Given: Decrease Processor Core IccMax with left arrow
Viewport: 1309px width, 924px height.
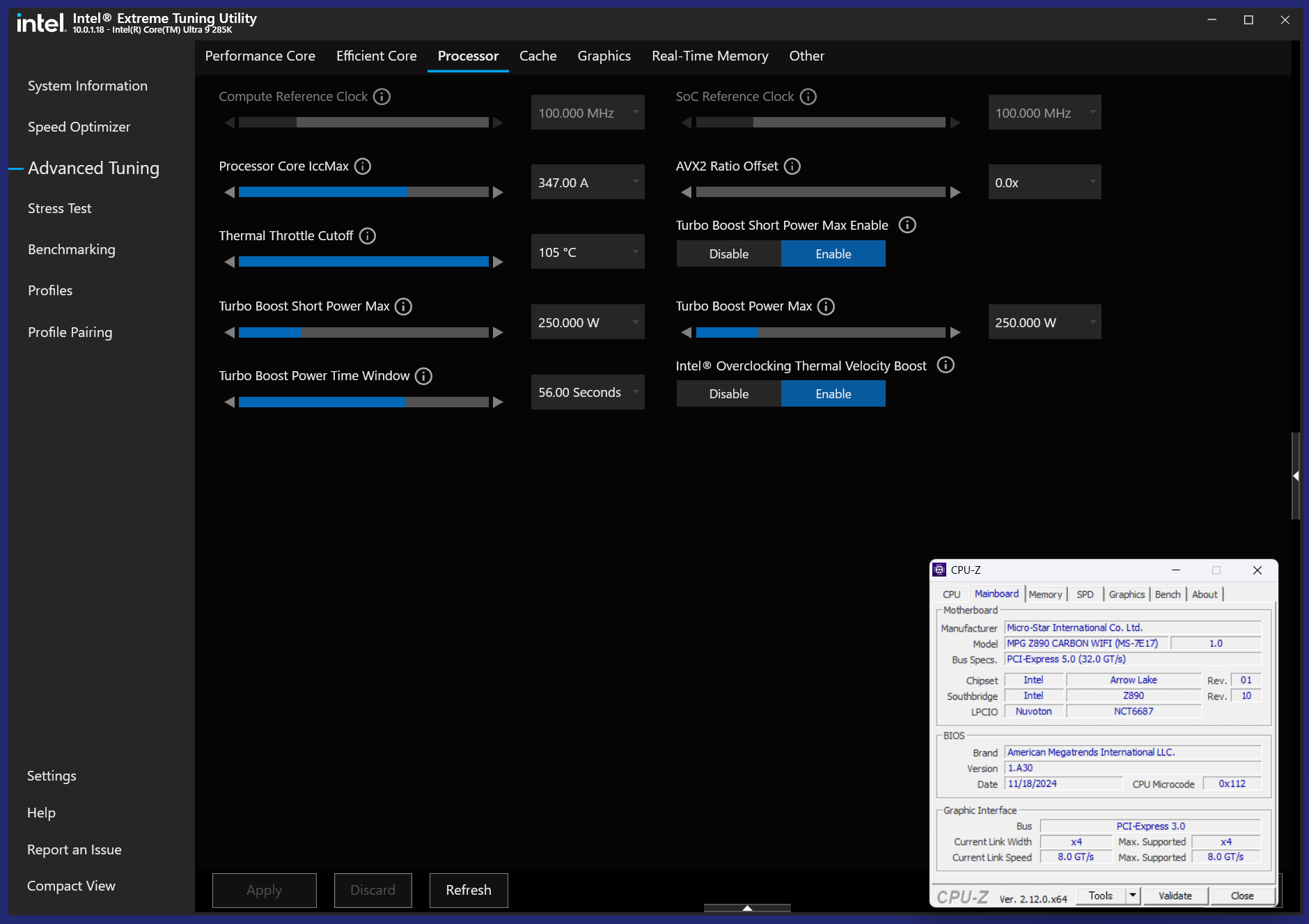Looking at the screenshot, I should pyautogui.click(x=230, y=192).
